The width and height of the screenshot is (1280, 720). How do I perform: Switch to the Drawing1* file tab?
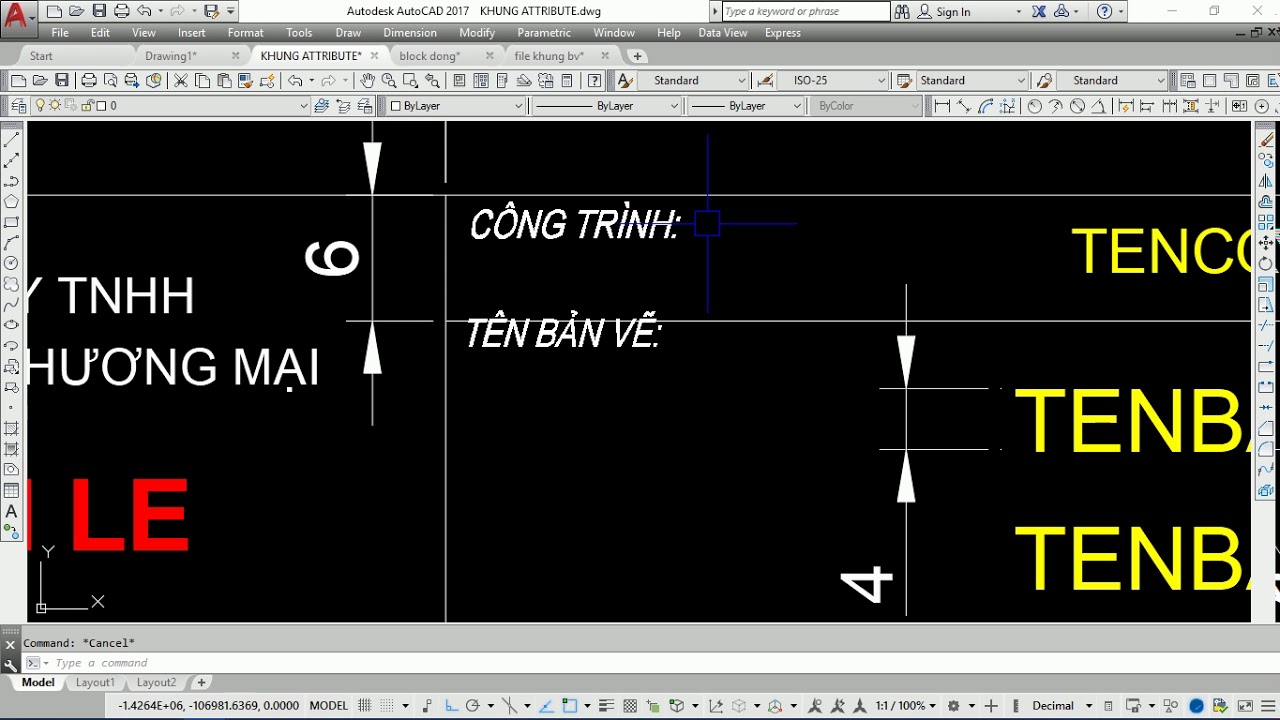tap(171, 56)
